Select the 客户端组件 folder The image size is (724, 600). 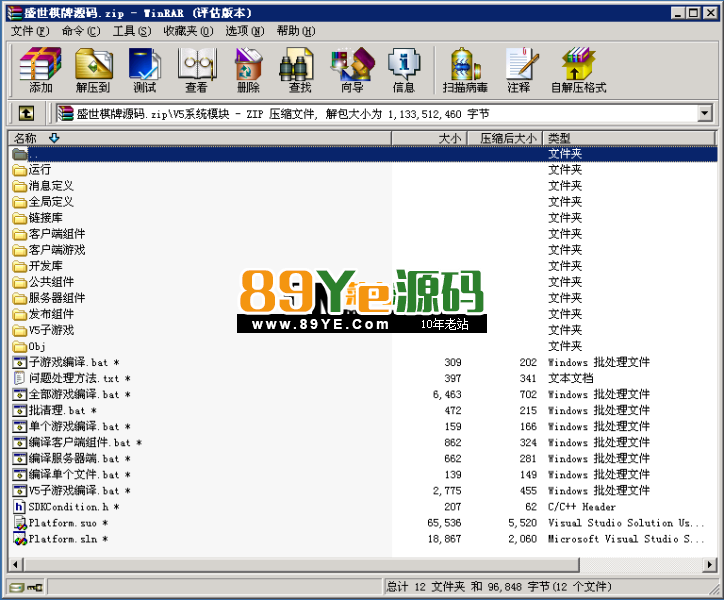pyautogui.click(x=49, y=234)
